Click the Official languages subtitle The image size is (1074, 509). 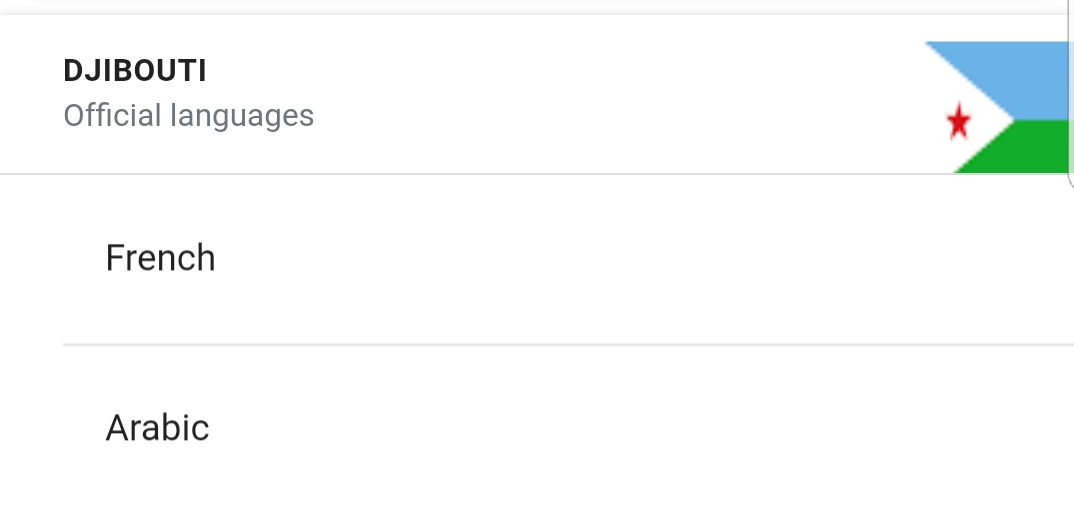pos(188,116)
